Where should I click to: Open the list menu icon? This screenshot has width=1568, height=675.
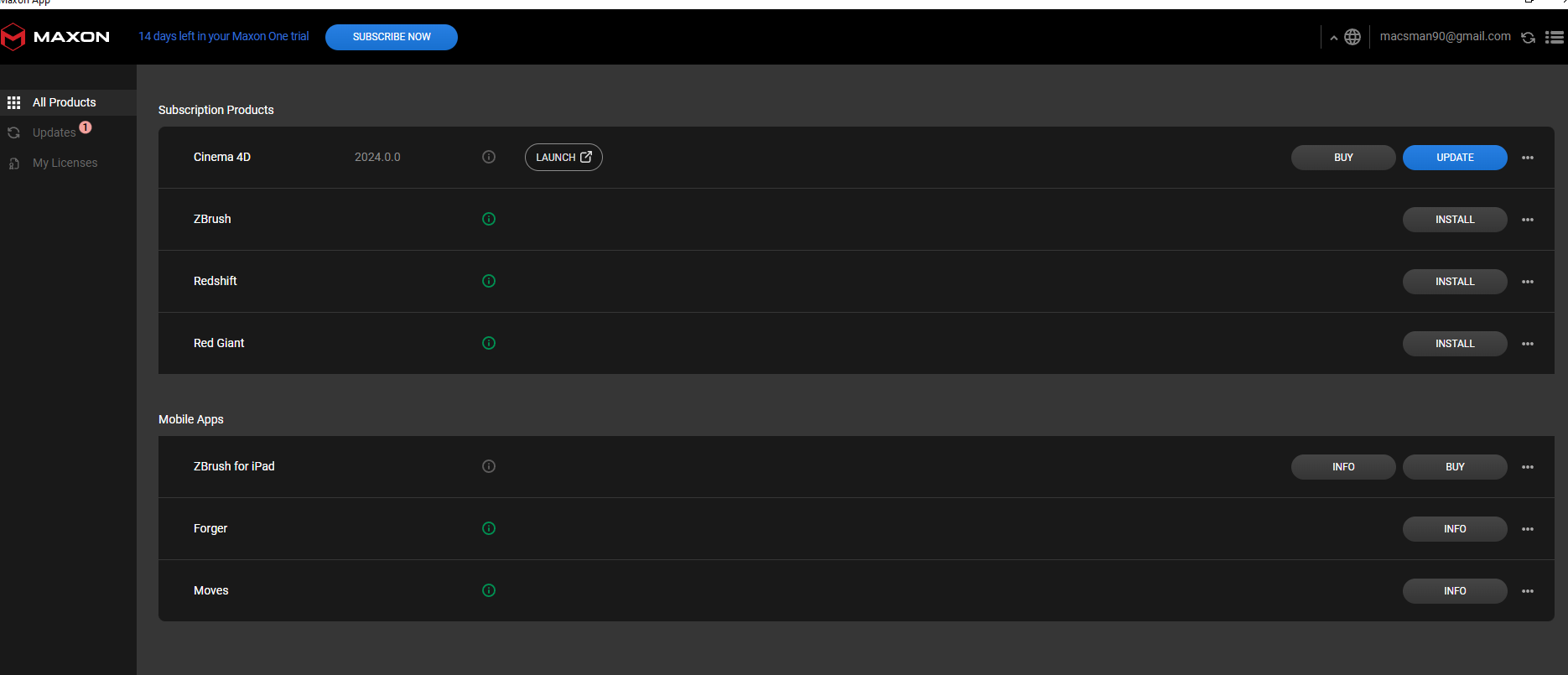[x=1555, y=38]
